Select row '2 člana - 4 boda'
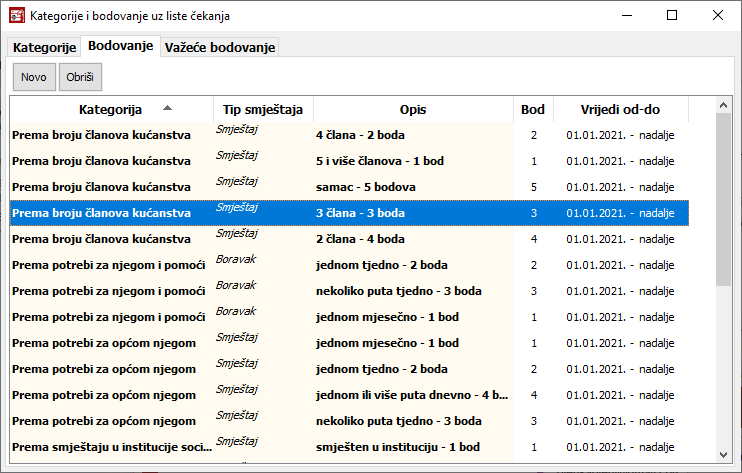 pos(360,239)
